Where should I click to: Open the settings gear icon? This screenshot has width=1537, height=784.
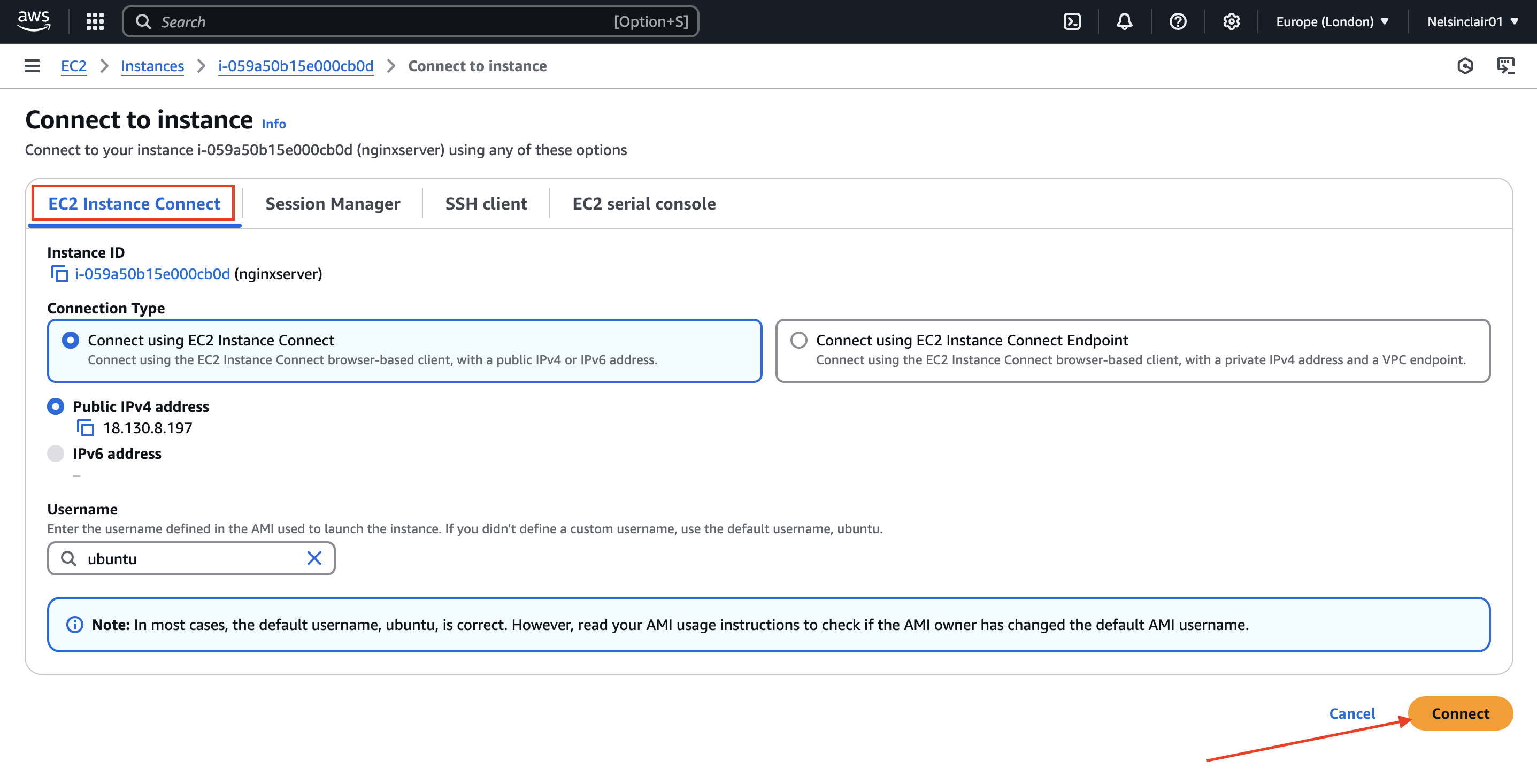(x=1231, y=21)
